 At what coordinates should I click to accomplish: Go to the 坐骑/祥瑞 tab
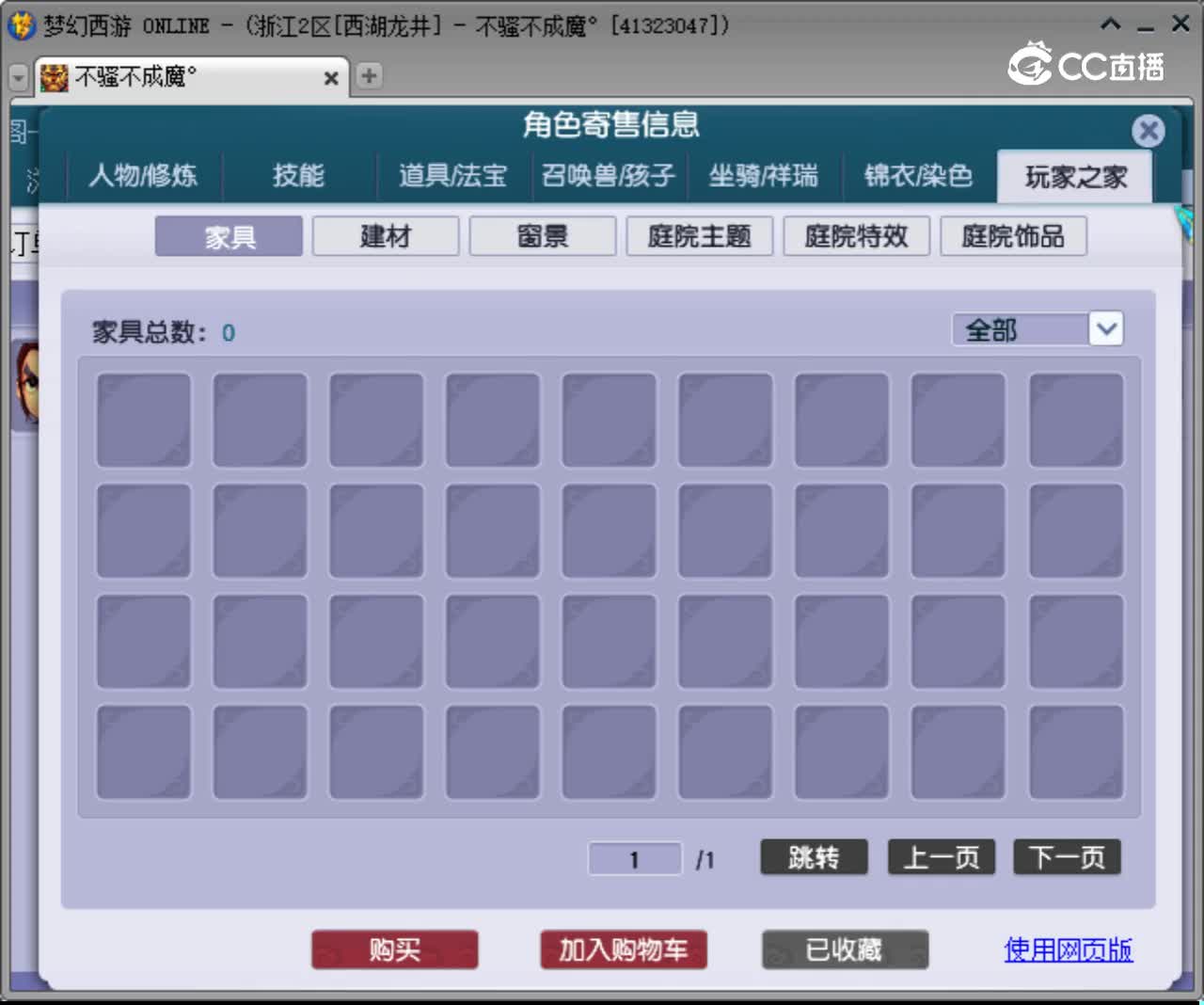point(764,176)
